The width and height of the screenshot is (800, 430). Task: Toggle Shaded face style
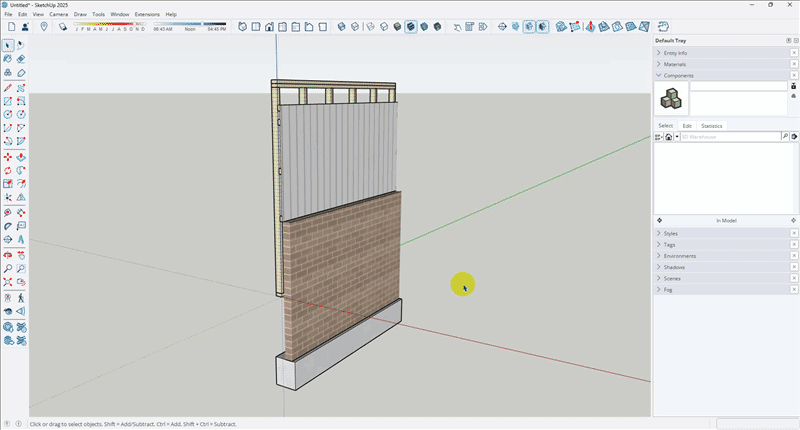point(397,27)
